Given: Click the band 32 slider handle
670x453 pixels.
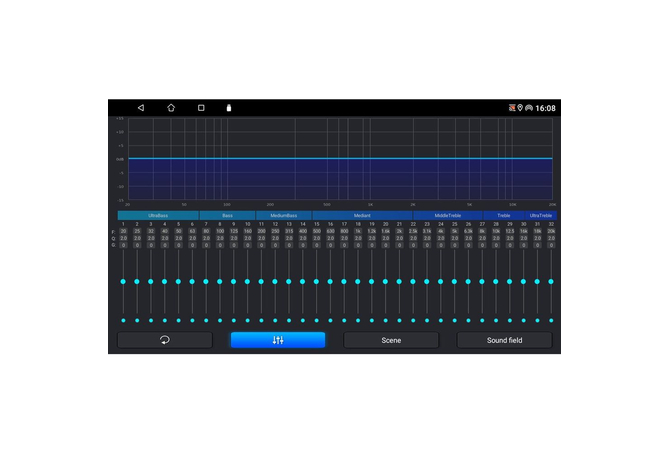Looking at the screenshot, I should [551, 282].
